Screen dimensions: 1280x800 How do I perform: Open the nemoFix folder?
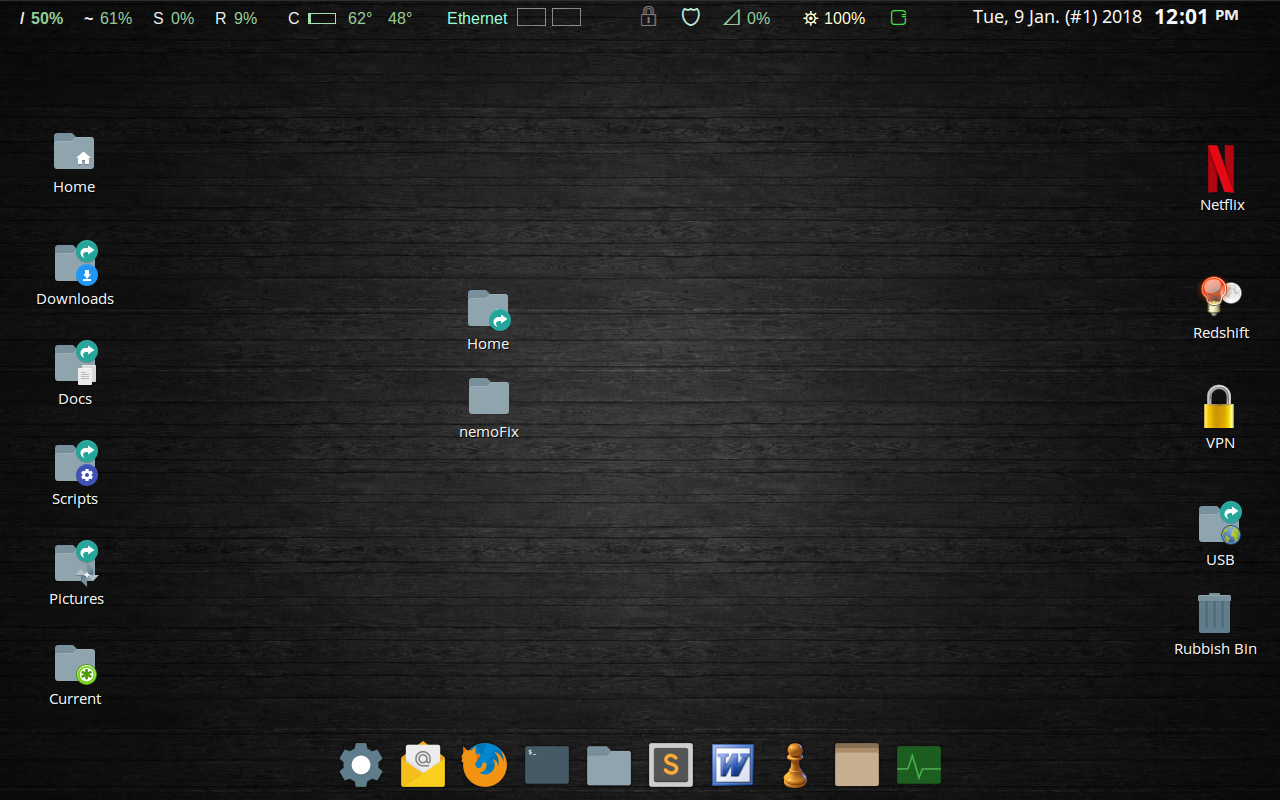click(x=488, y=397)
